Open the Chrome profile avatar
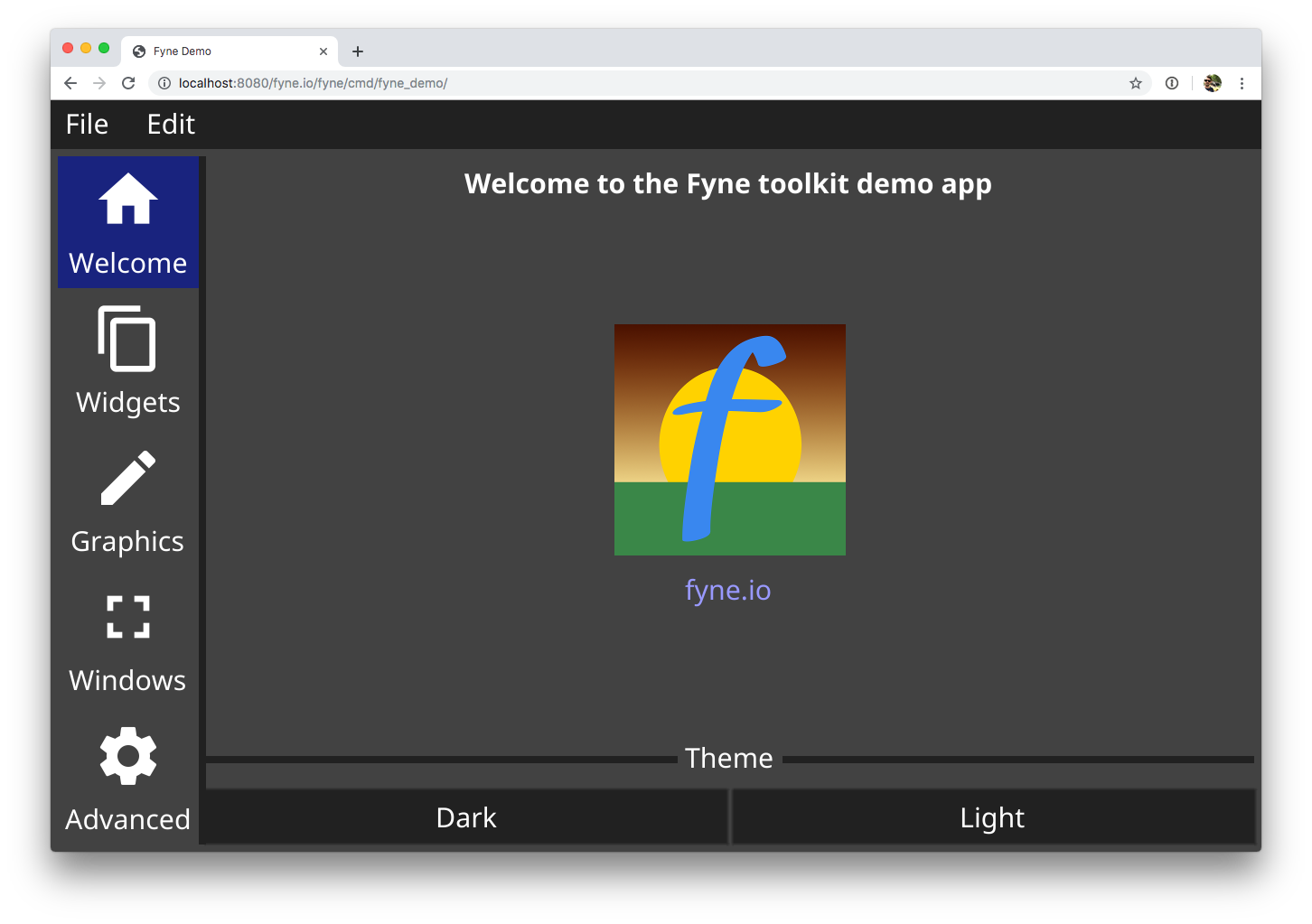 coord(1213,83)
